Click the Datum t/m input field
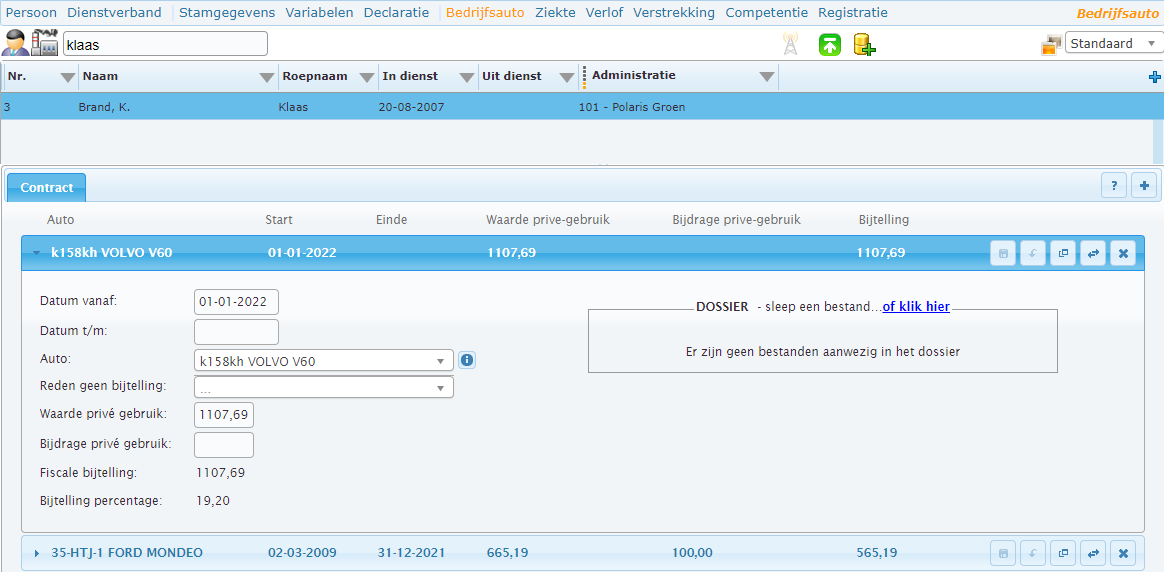Screen dimensions: 1164x572 (236, 332)
